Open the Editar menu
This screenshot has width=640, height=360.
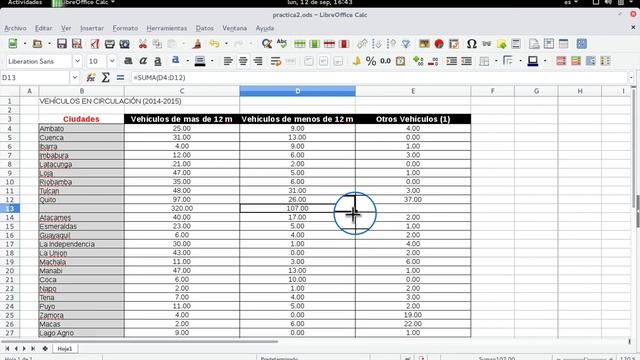tap(43, 28)
